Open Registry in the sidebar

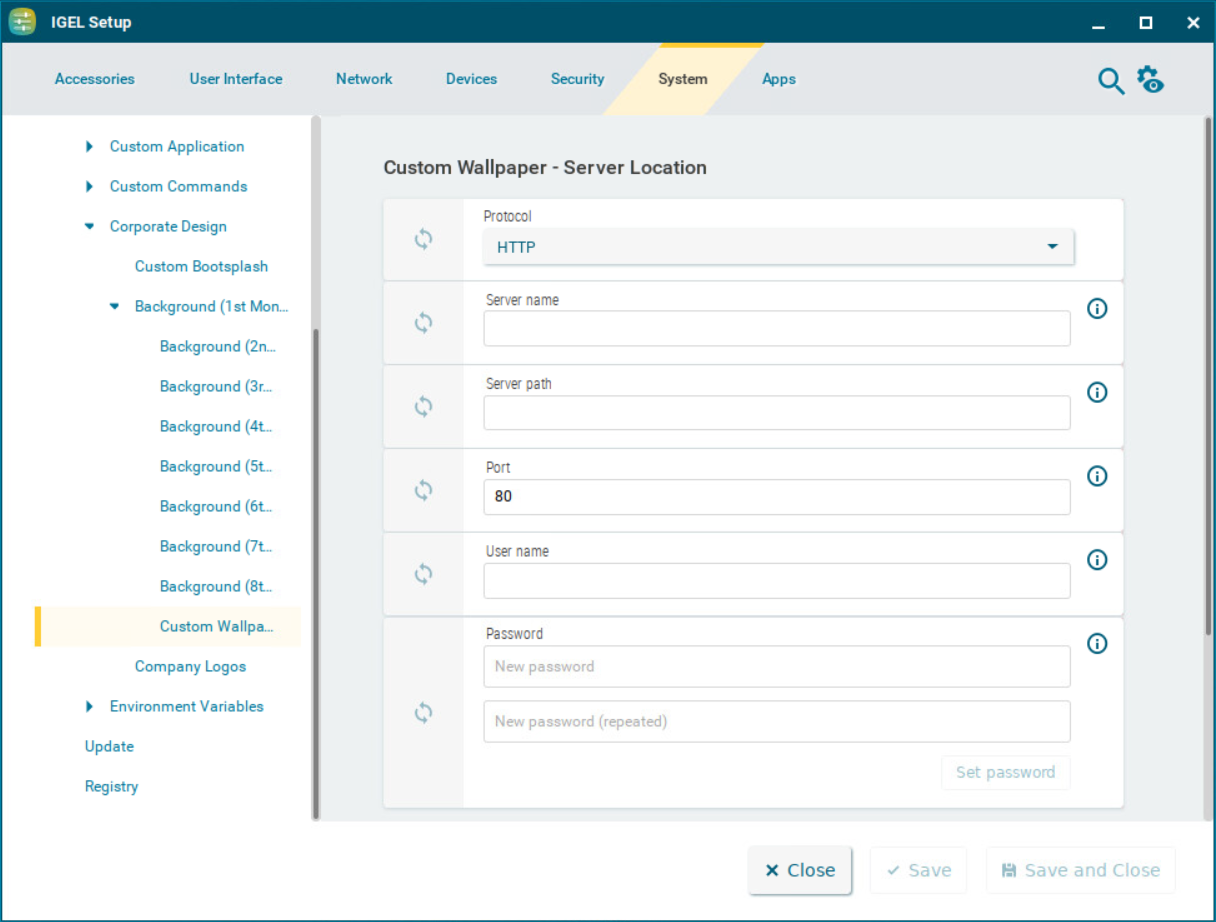(111, 787)
